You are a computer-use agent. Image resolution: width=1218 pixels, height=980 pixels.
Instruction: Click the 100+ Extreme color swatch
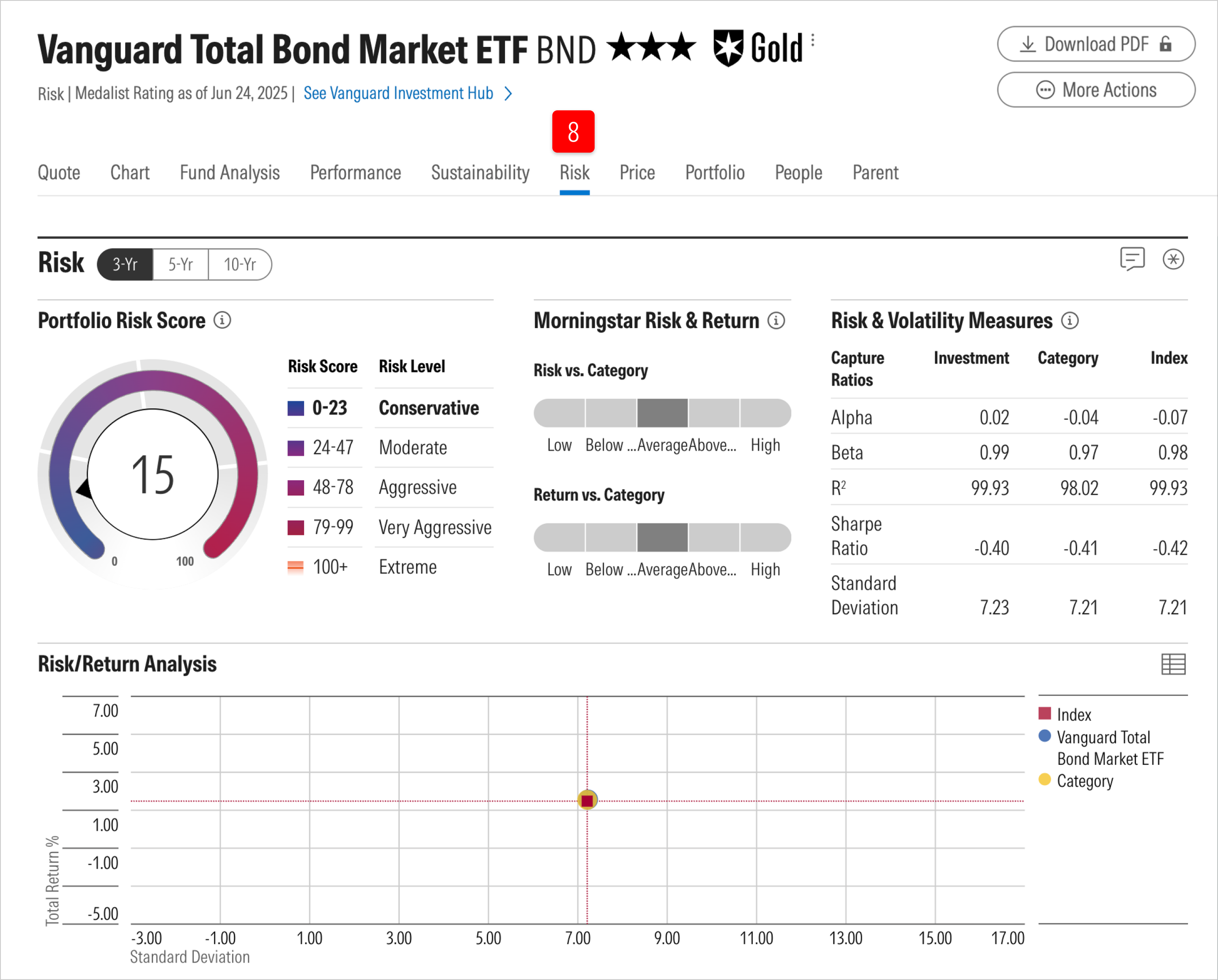tap(296, 567)
